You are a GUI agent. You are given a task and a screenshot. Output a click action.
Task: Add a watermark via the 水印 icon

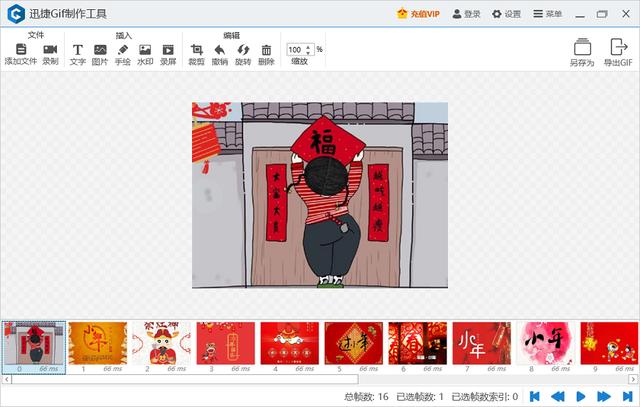point(145,50)
